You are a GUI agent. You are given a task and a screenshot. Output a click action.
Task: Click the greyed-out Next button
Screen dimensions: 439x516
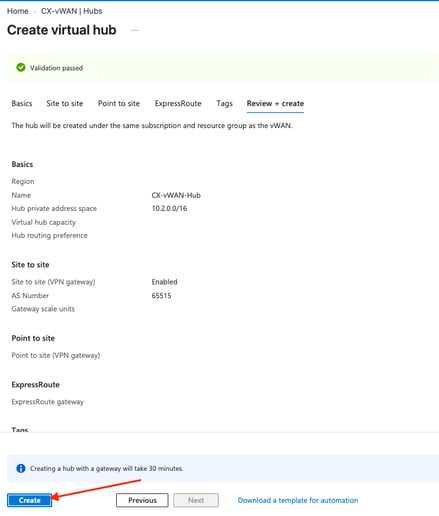pos(196,500)
